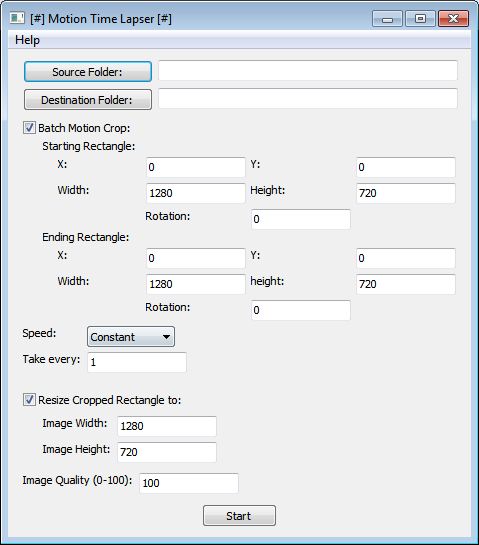This screenshot has height=545, width=479.
Task: Toggle the Batch Motion Crop checkbox
Action: coord(29,128)
